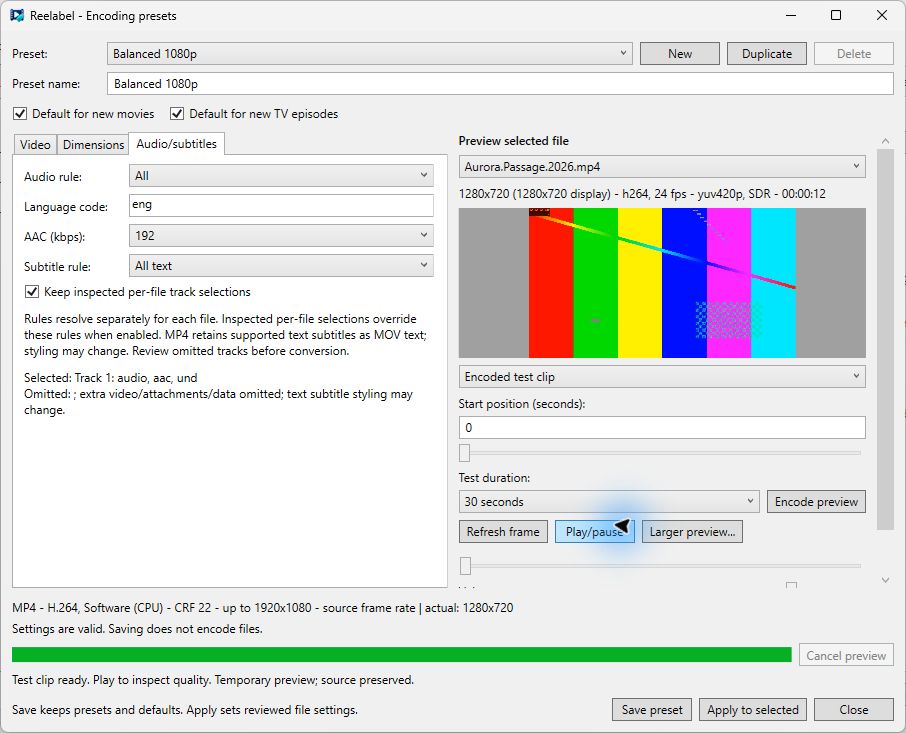Viewport: 906px width, 733px height.
Task: Open the AAC (kbps) bitrate dropdown
Action: [x=281, y=236]
